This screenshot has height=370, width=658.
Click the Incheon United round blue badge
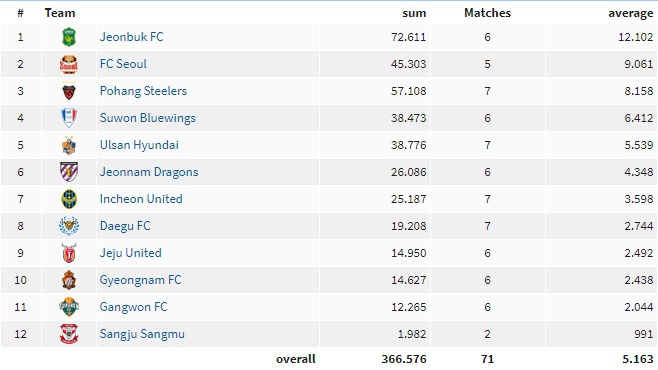click(69, 199)
